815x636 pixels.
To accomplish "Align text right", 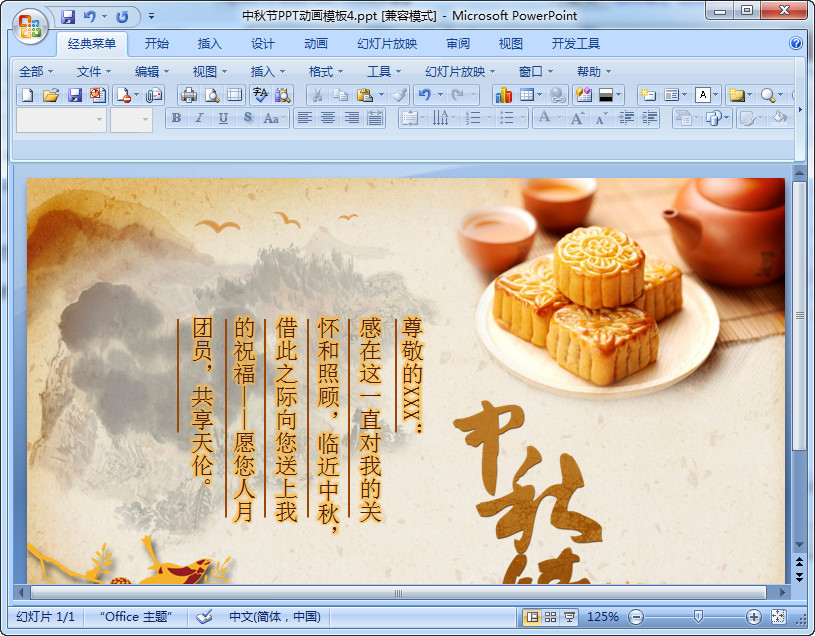I will 351,118.
